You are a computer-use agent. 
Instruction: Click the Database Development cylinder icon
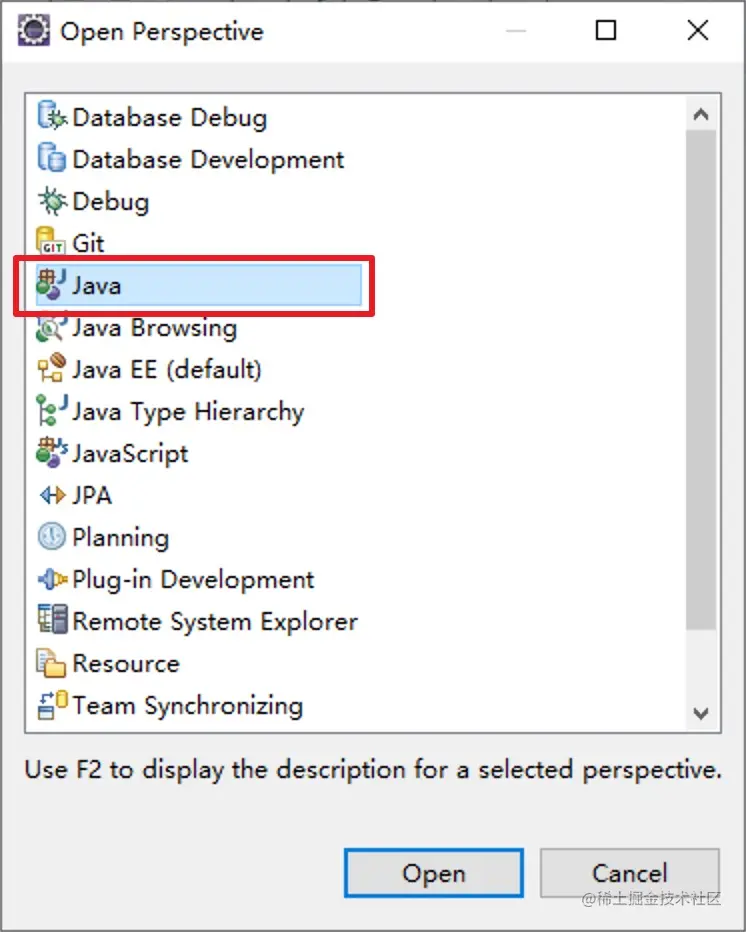coord(52,158)
